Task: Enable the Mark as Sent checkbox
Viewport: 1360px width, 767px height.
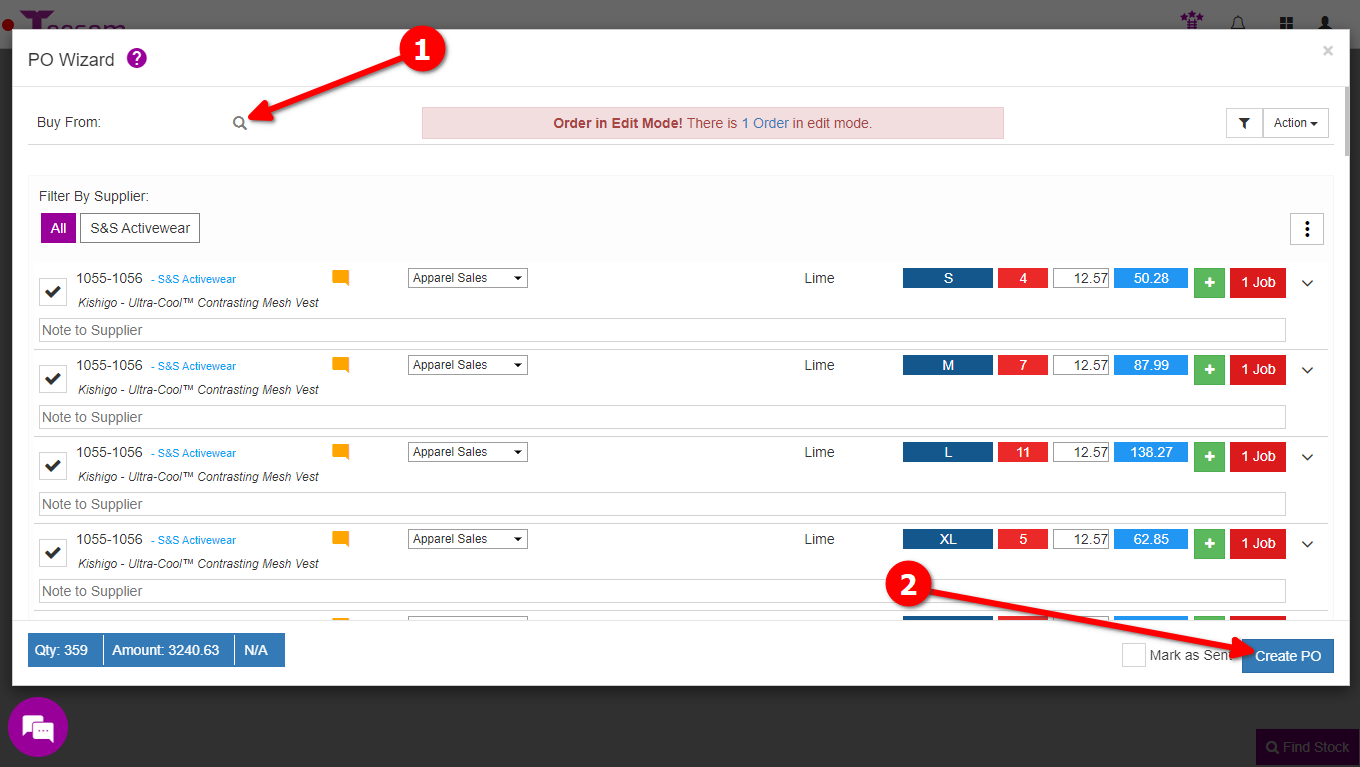Action: point(1133,655)
